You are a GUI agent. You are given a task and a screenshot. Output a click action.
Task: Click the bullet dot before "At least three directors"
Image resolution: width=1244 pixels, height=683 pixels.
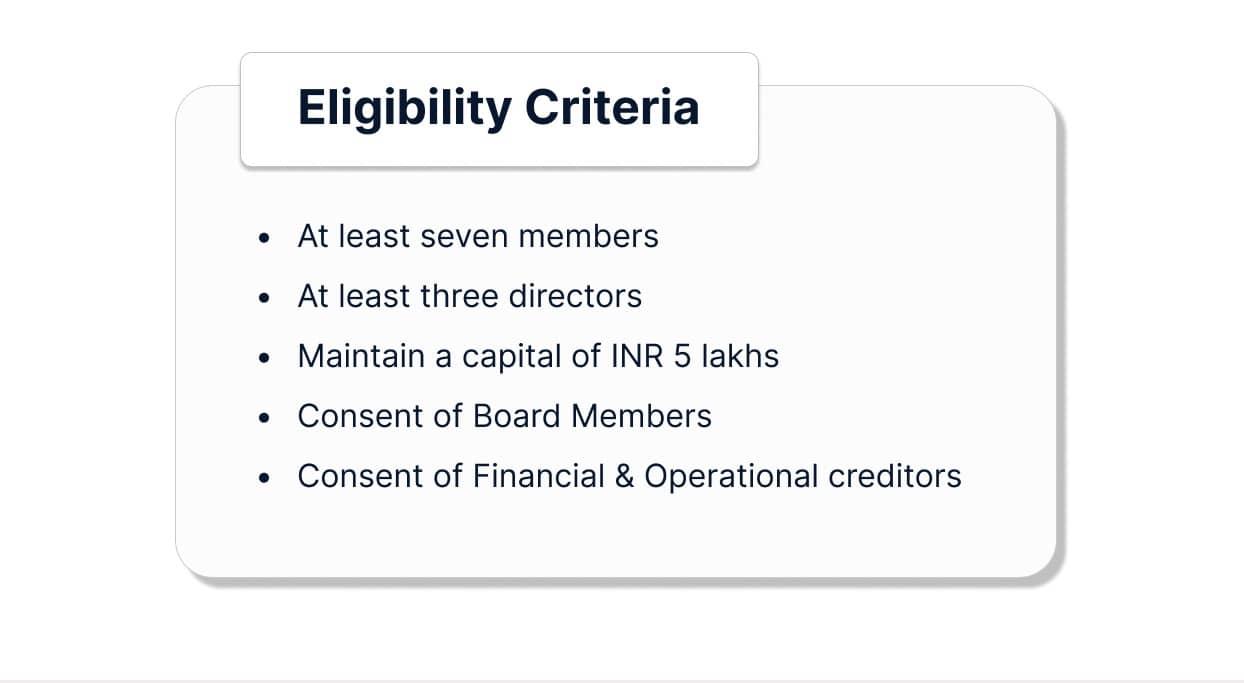pyautogui.click(x=264, y=298)
